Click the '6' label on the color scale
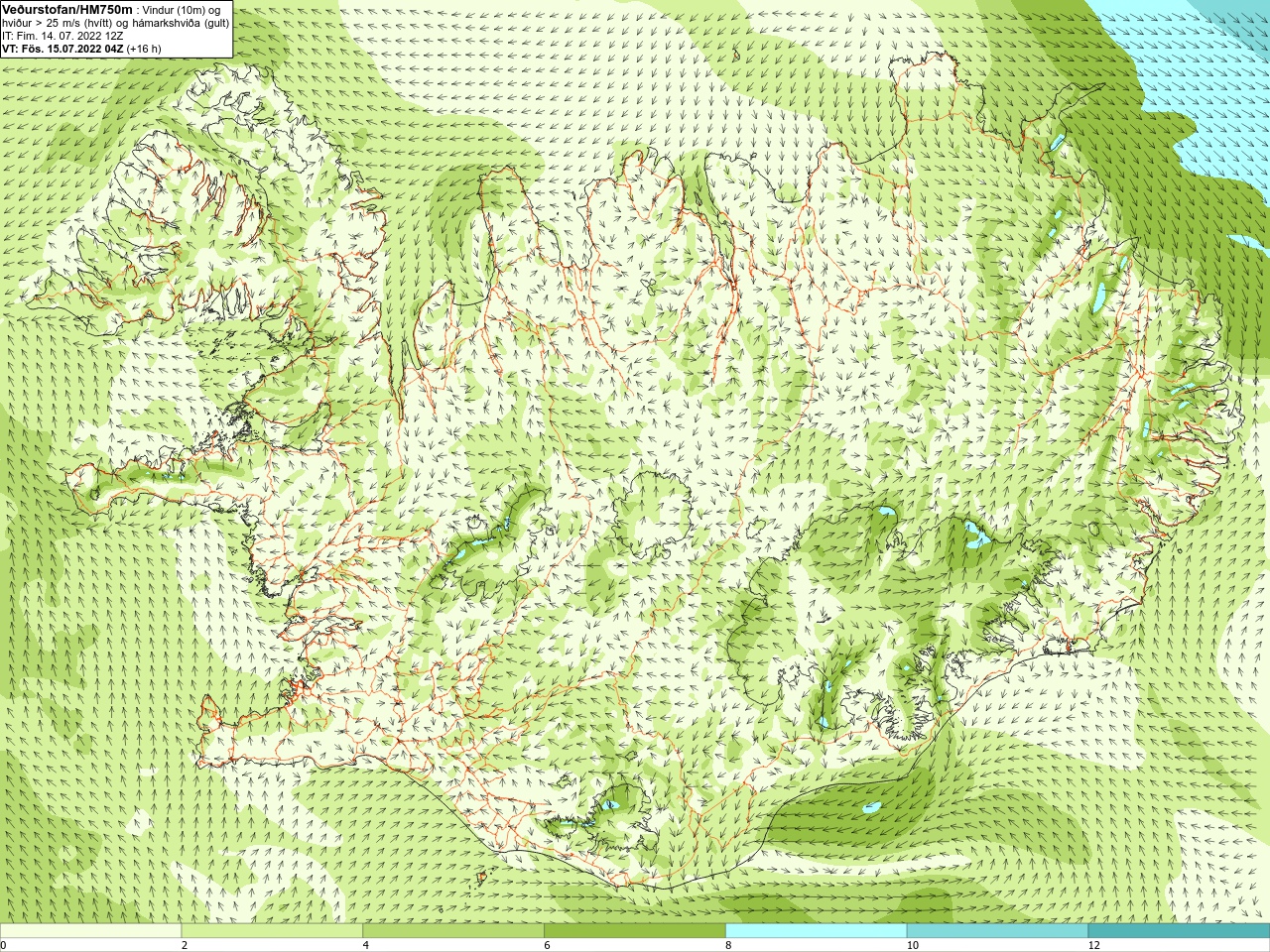The height and width of the screenshot is (952, 1270). [x=548, y=945]
